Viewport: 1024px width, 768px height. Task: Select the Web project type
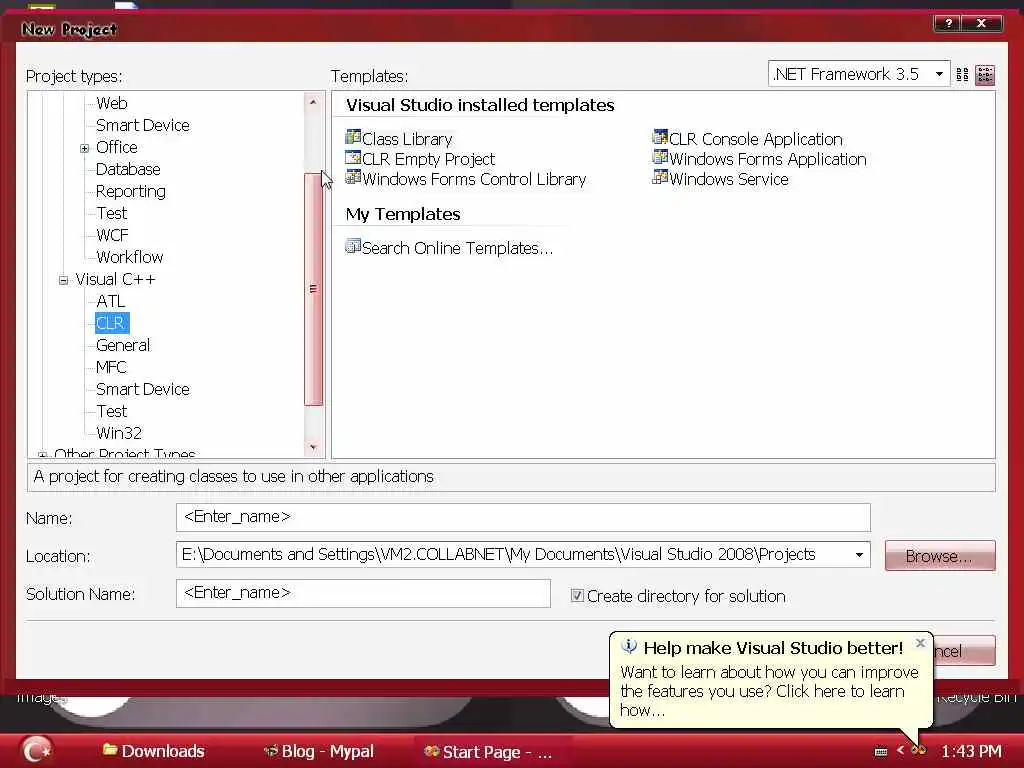pos(112,103)
